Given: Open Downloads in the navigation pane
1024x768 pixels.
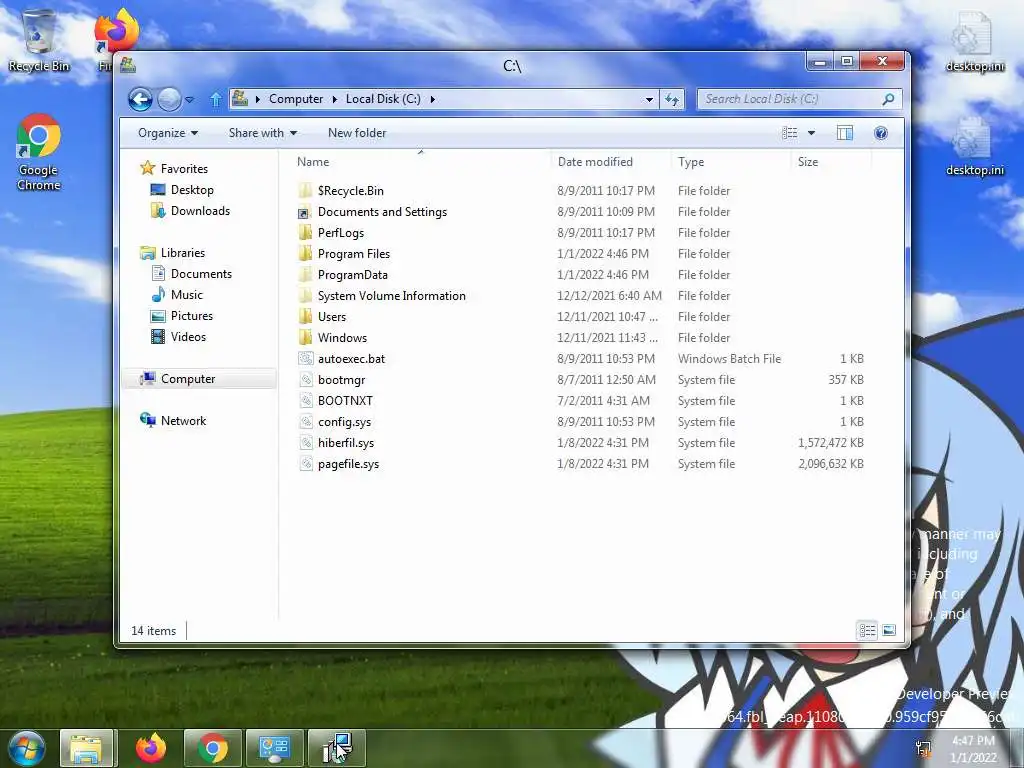Looking at the screenshot, I should pos(200,211).
